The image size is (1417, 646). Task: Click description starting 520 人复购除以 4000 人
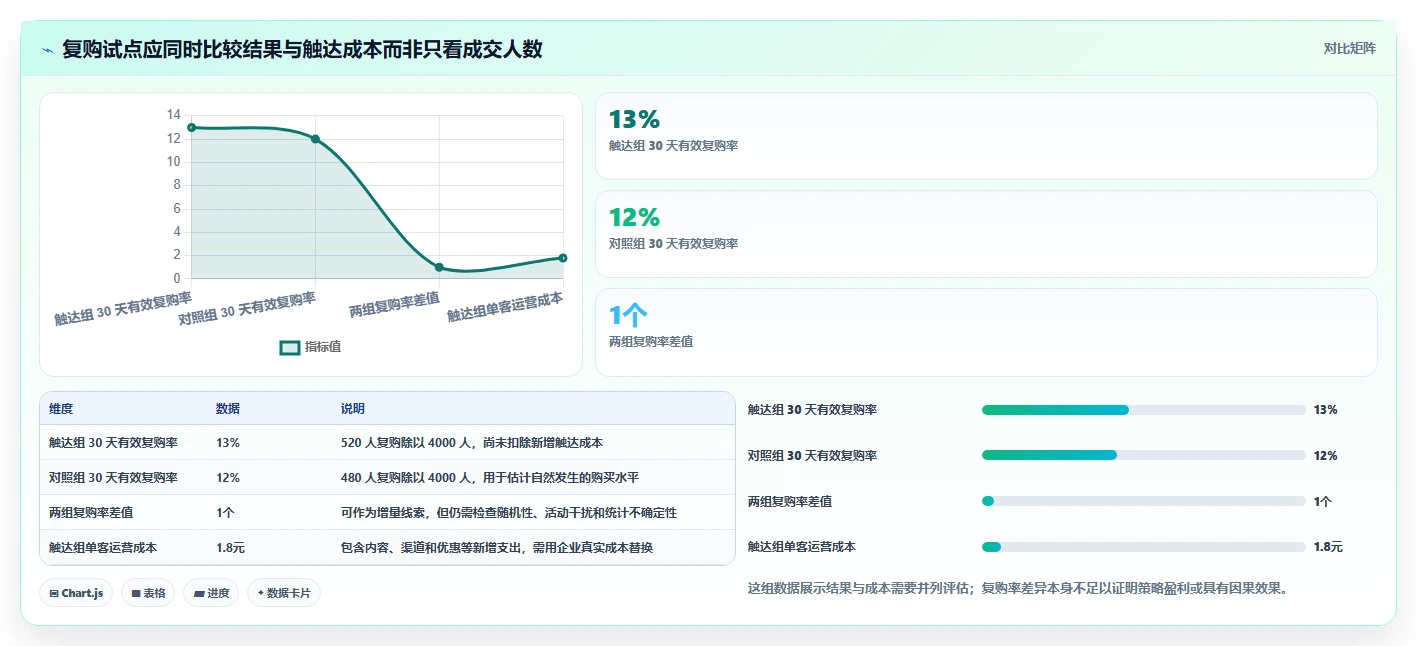472,443
